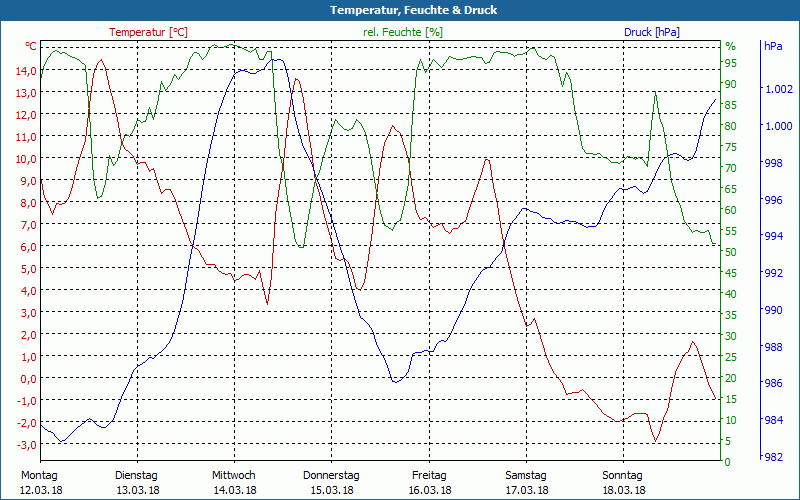Click the -3,0 tick on the temperature axis
Image resolution: width=800 pixels, height=500 pixels.
pyautogui.click(x=25, y=445)
